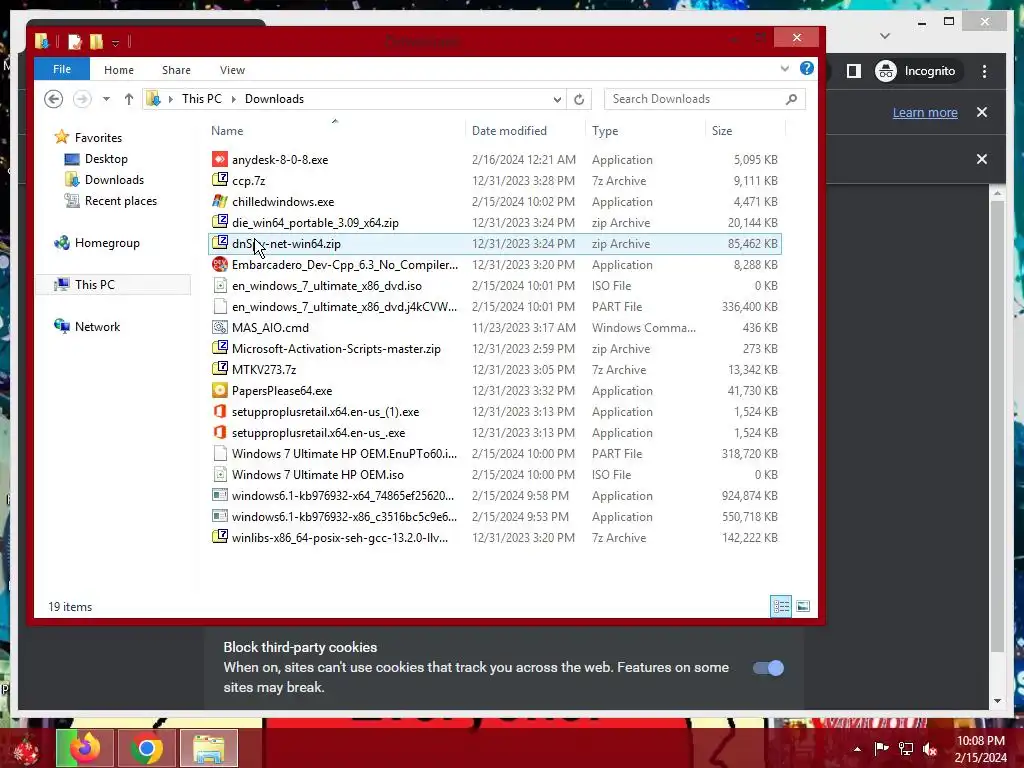Open File Explorer from the taskbar
The width and height of the screenshot is (1024, 768).
point(209,748)
